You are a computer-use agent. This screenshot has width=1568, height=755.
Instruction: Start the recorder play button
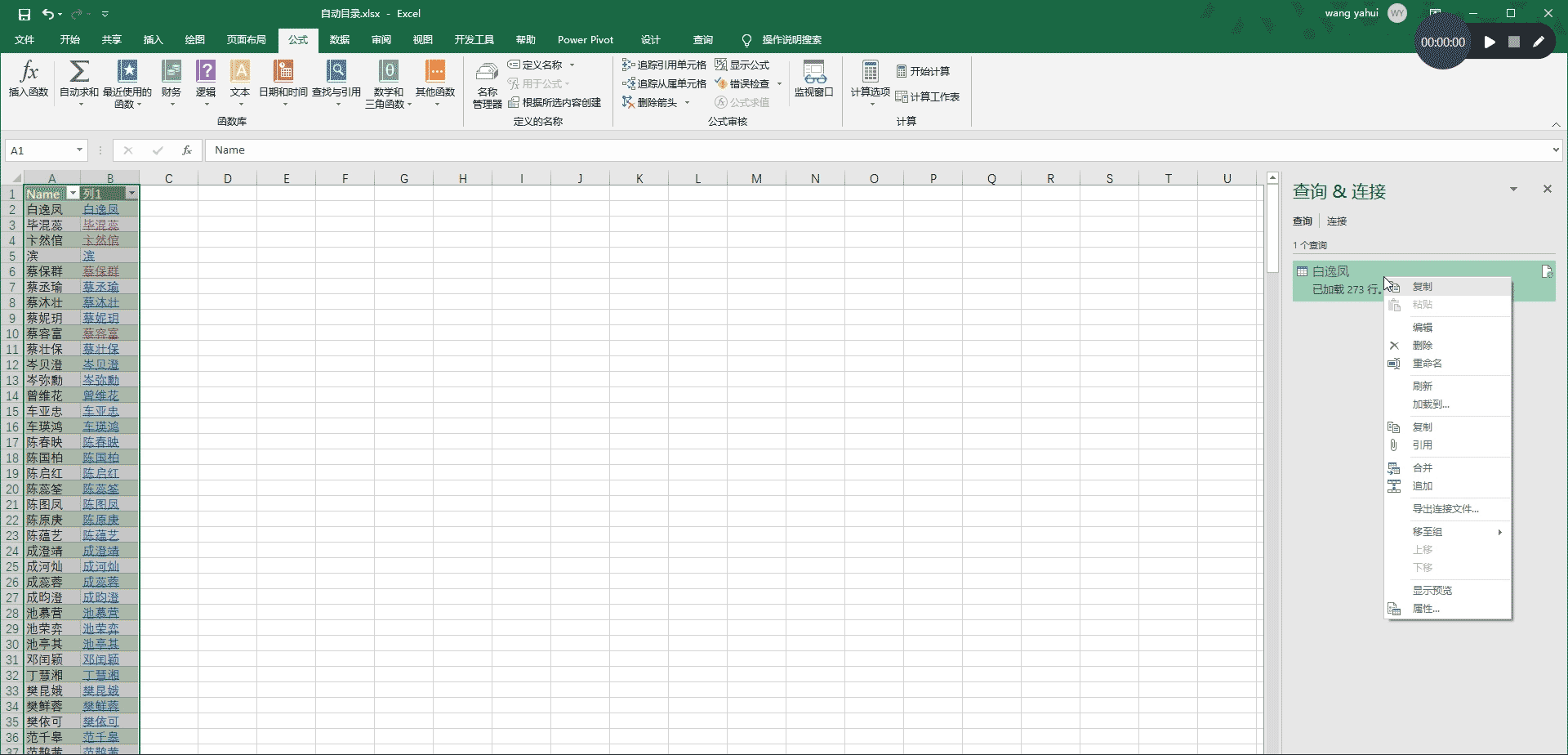click(1490, 42)
